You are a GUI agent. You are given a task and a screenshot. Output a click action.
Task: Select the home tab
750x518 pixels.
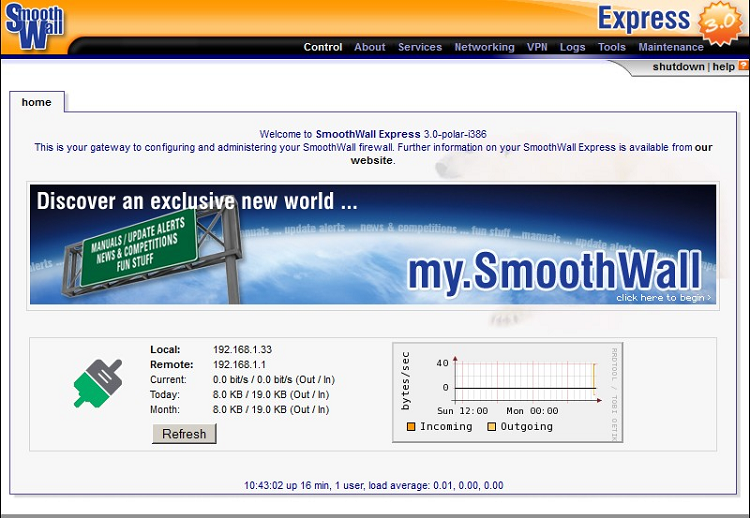coord(37,102)
